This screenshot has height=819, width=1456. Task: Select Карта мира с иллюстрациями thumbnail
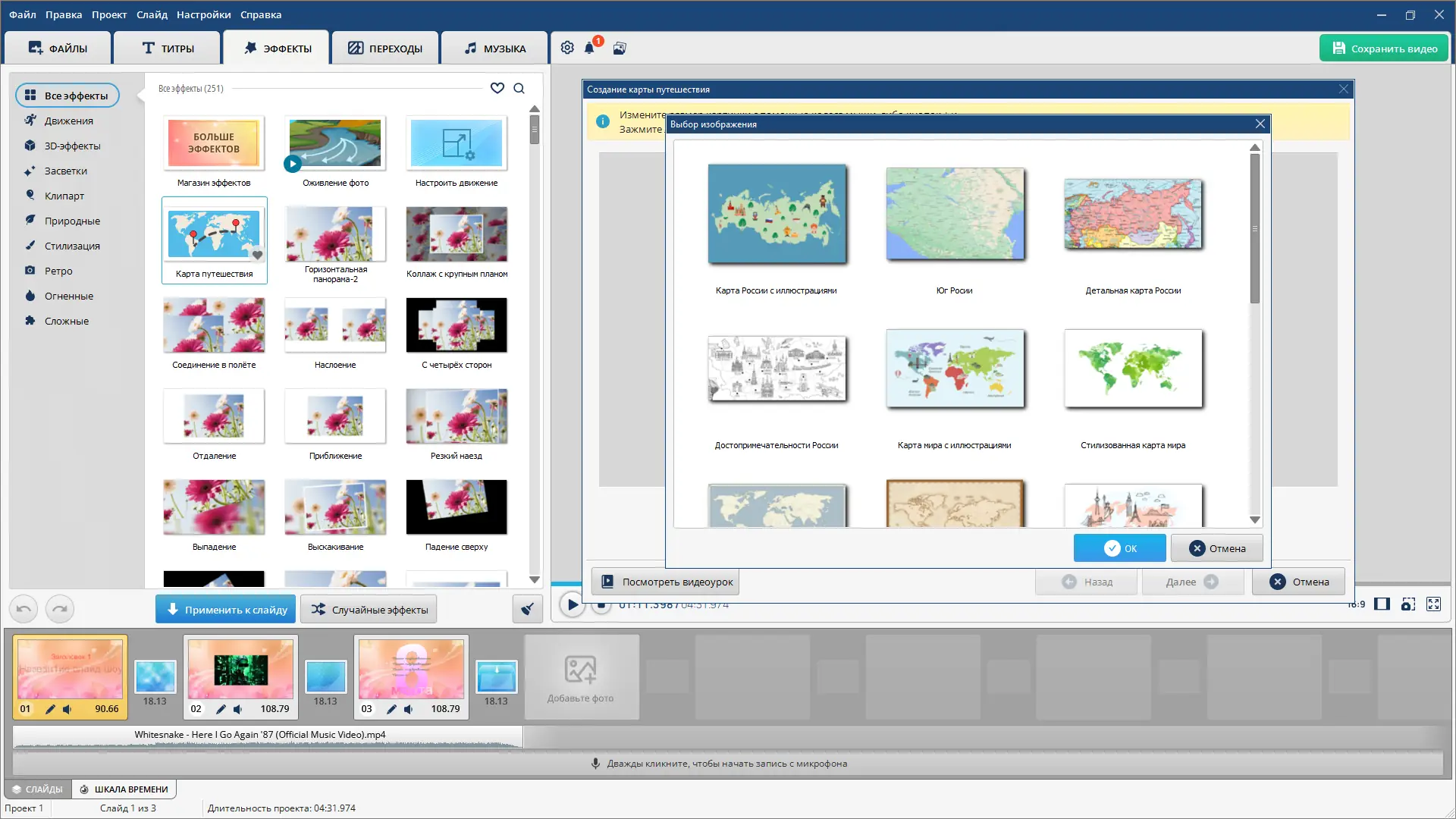pos(955,369)
